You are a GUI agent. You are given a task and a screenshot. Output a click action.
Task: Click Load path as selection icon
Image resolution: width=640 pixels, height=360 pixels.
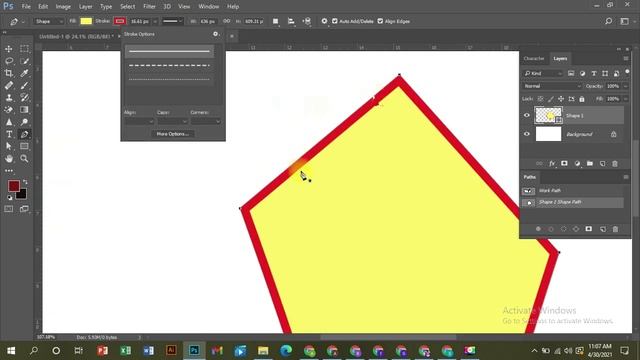click(564, 229)
